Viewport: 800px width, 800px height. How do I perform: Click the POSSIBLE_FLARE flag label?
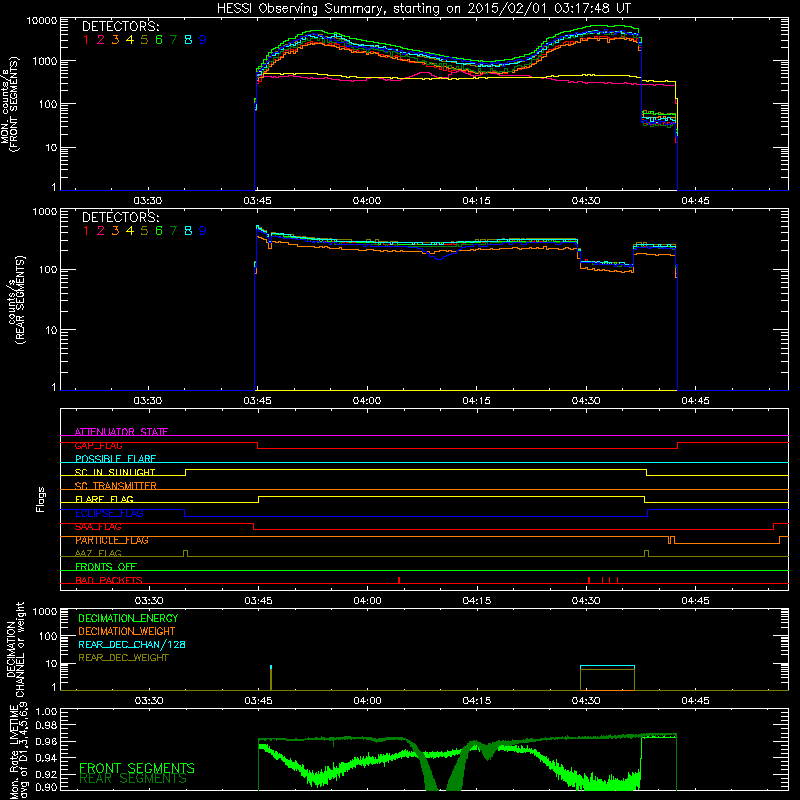click(x=115, y=459)
